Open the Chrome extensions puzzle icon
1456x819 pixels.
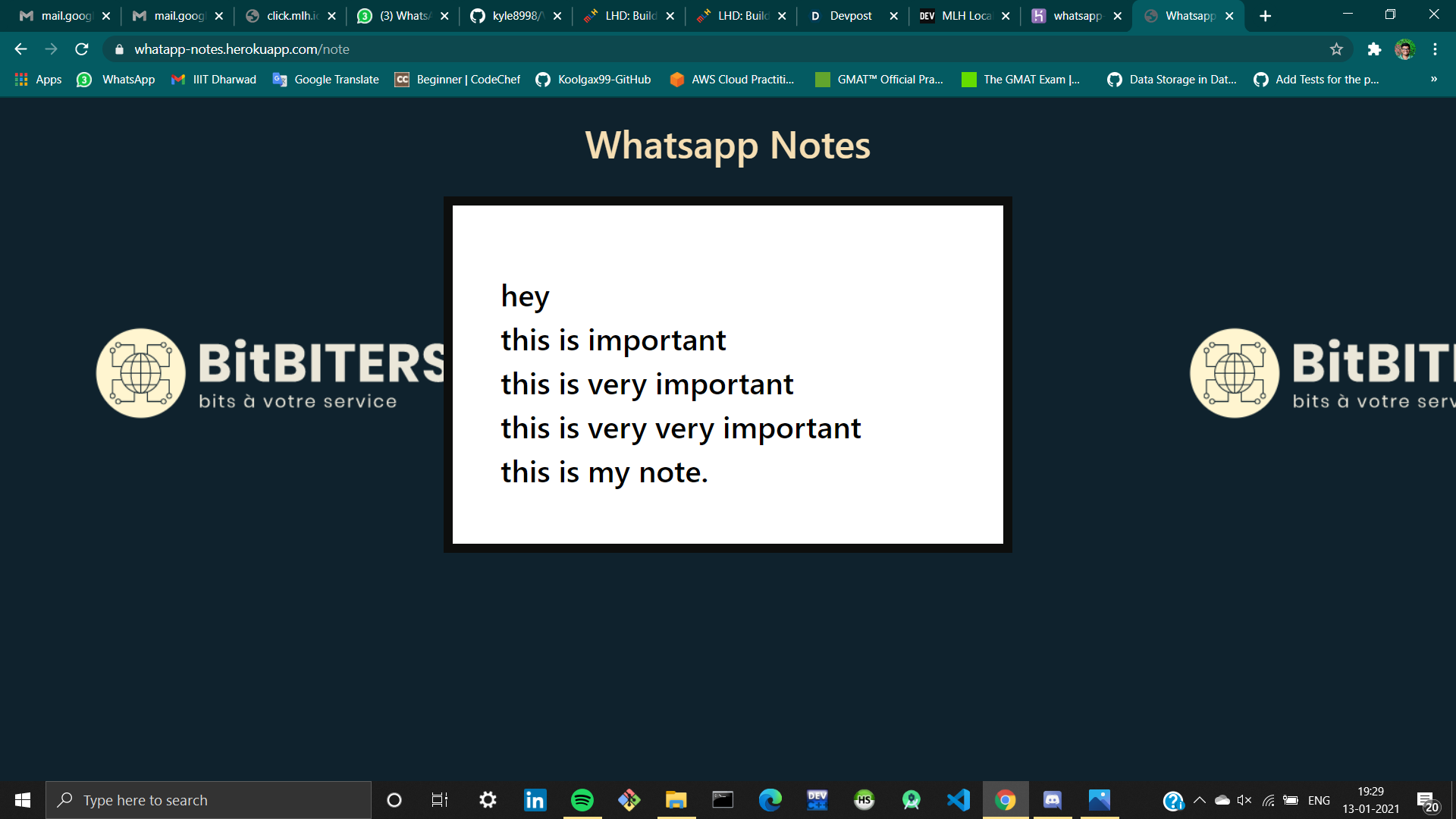coord(1374,49)
